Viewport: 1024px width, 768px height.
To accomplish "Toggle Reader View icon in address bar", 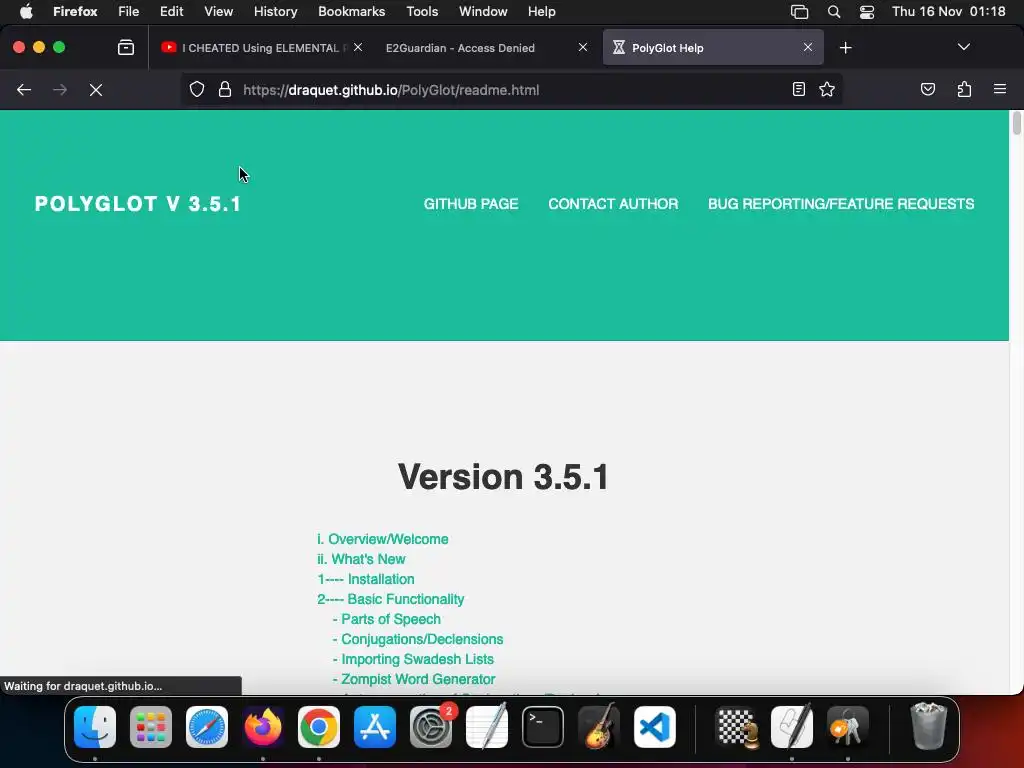I will click(798, 89).
